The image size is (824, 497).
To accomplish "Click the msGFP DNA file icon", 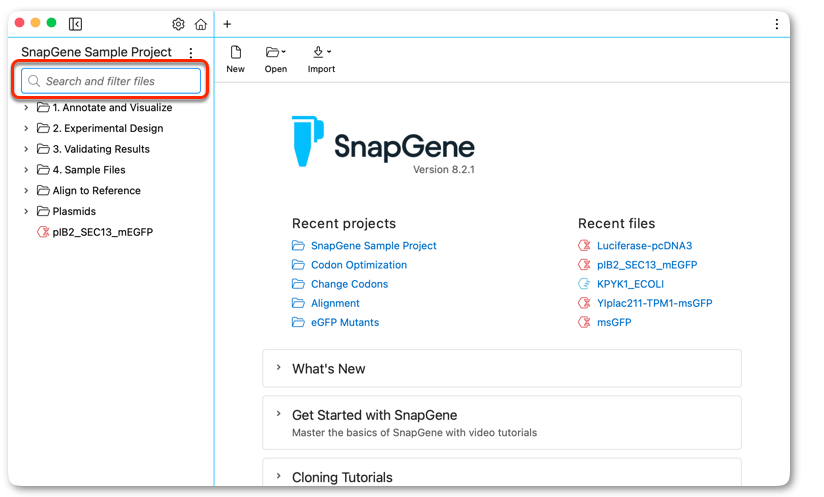I will [x=584, y=322].
